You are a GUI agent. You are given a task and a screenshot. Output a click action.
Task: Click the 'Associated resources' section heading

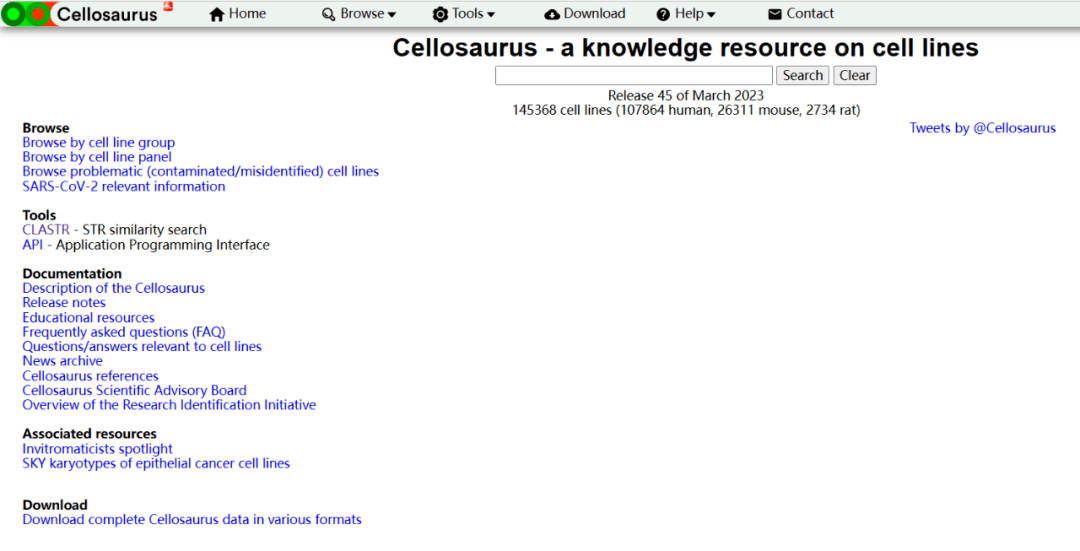pos(90,434)
